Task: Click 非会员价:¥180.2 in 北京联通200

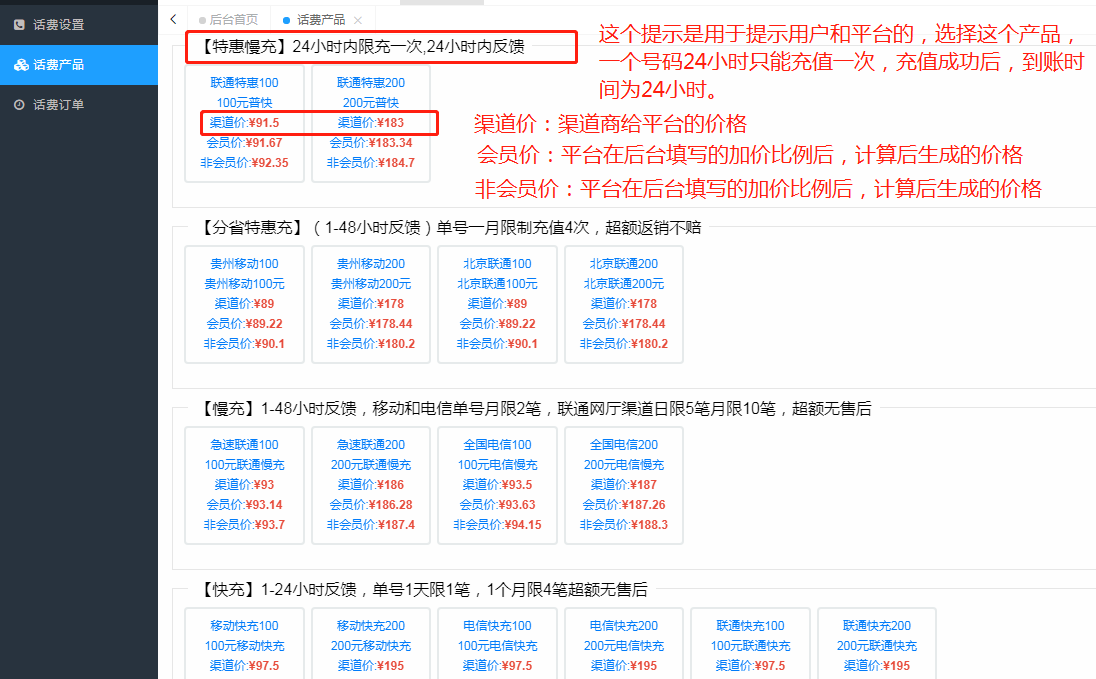Action: point(623,344)
